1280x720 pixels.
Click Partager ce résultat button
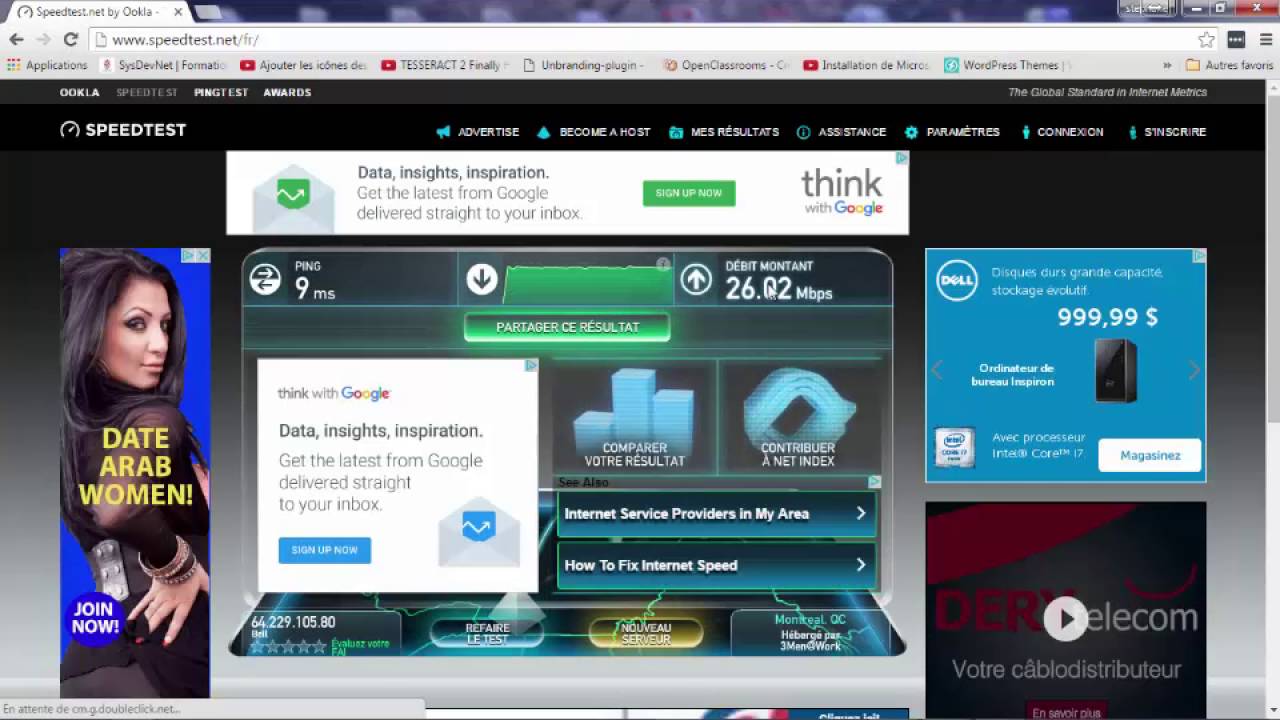[567, 327]
